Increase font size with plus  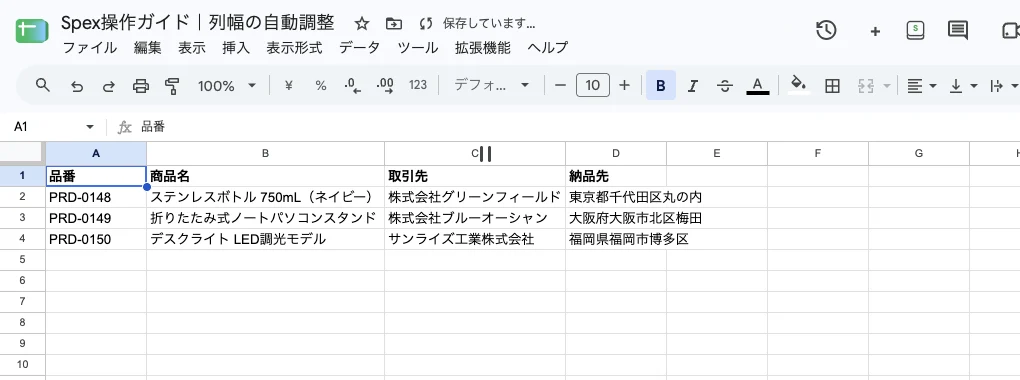[624, 85]
